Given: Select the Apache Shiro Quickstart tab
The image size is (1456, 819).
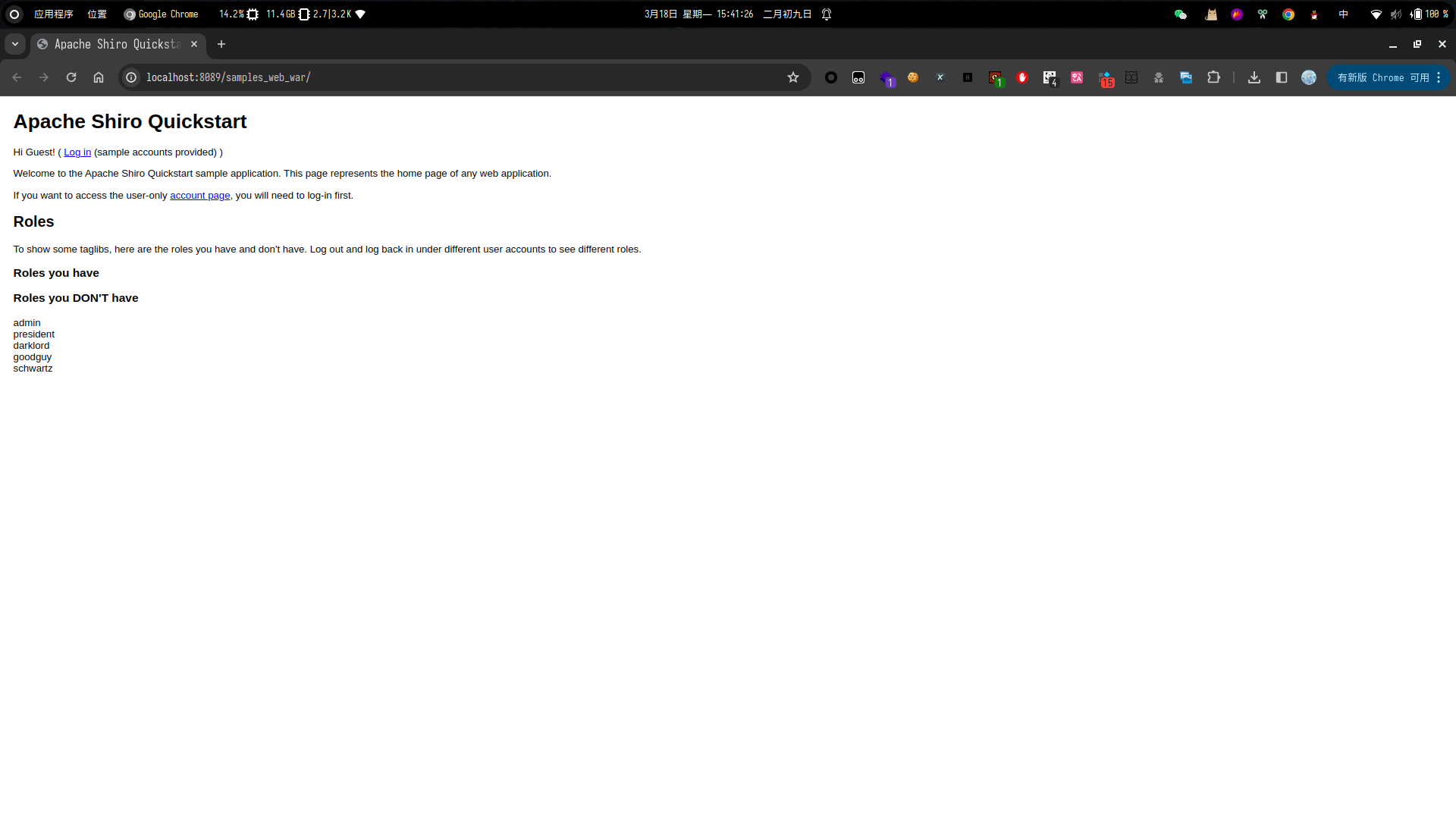Looking at the screenshot, I should 118,44.
